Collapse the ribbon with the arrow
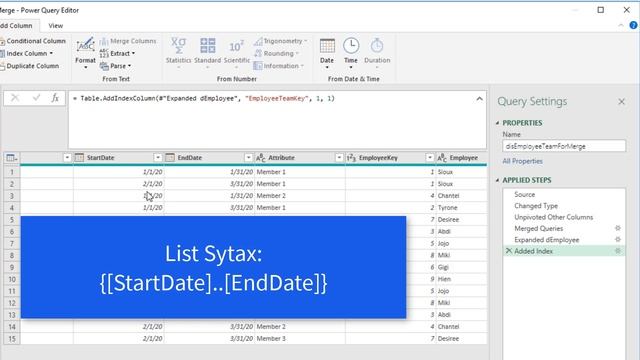This screenshot has width=640, height=360. (621, 25)
